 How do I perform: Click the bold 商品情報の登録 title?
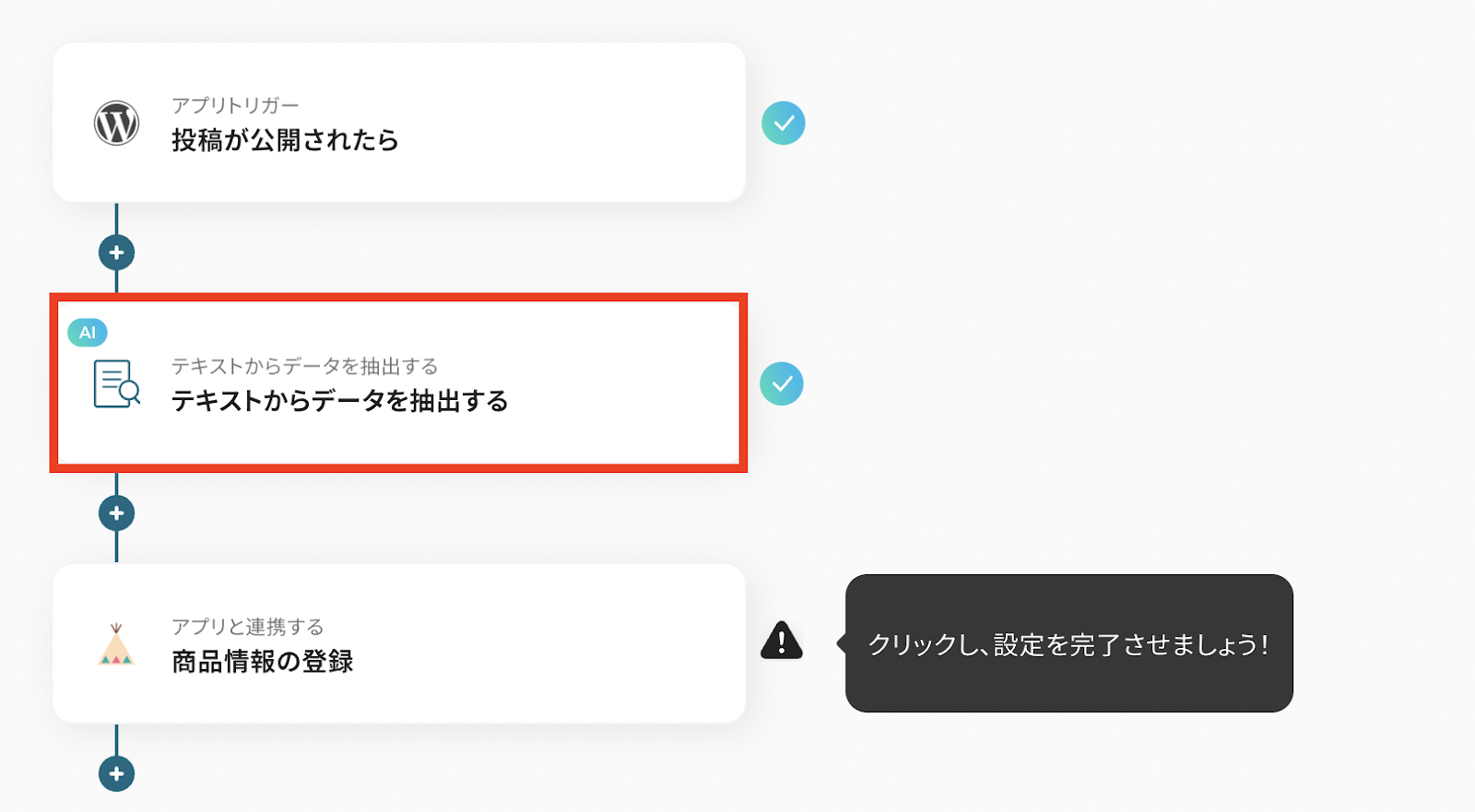tap(263, 661)
